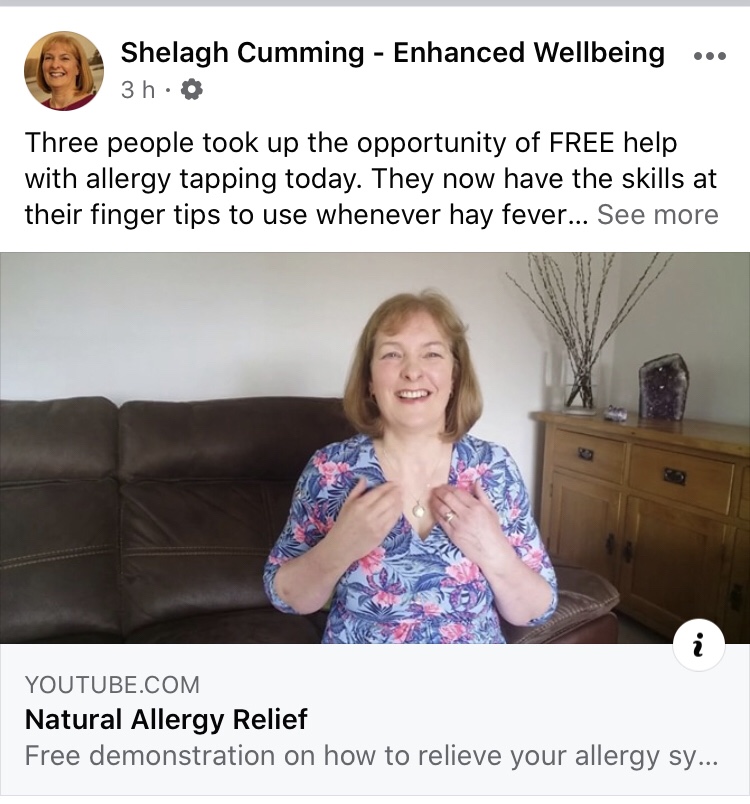The image size is (750, 804).
Task: Click the woman in the video preview image
Action: click(x=410, y=467)
